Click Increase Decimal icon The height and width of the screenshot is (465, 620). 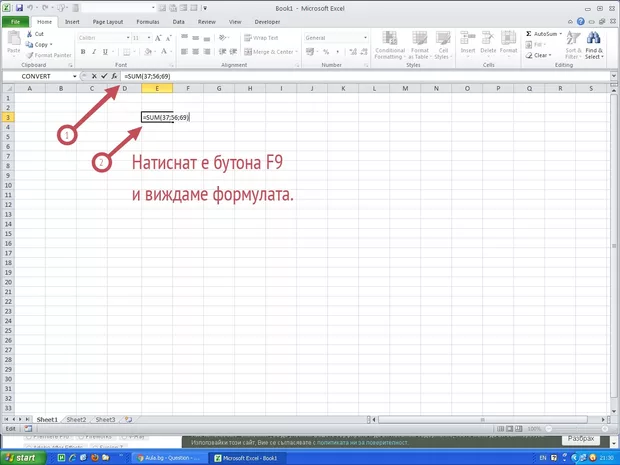point(353,52)
